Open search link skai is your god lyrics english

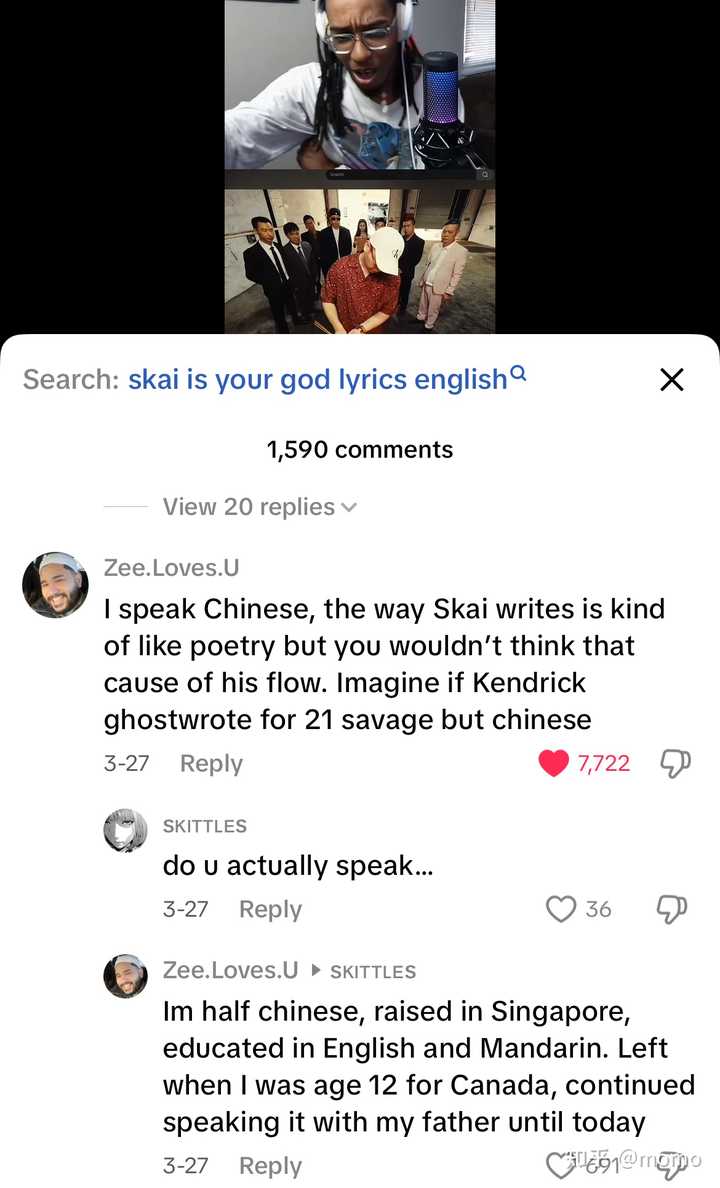tap(318, 379)
